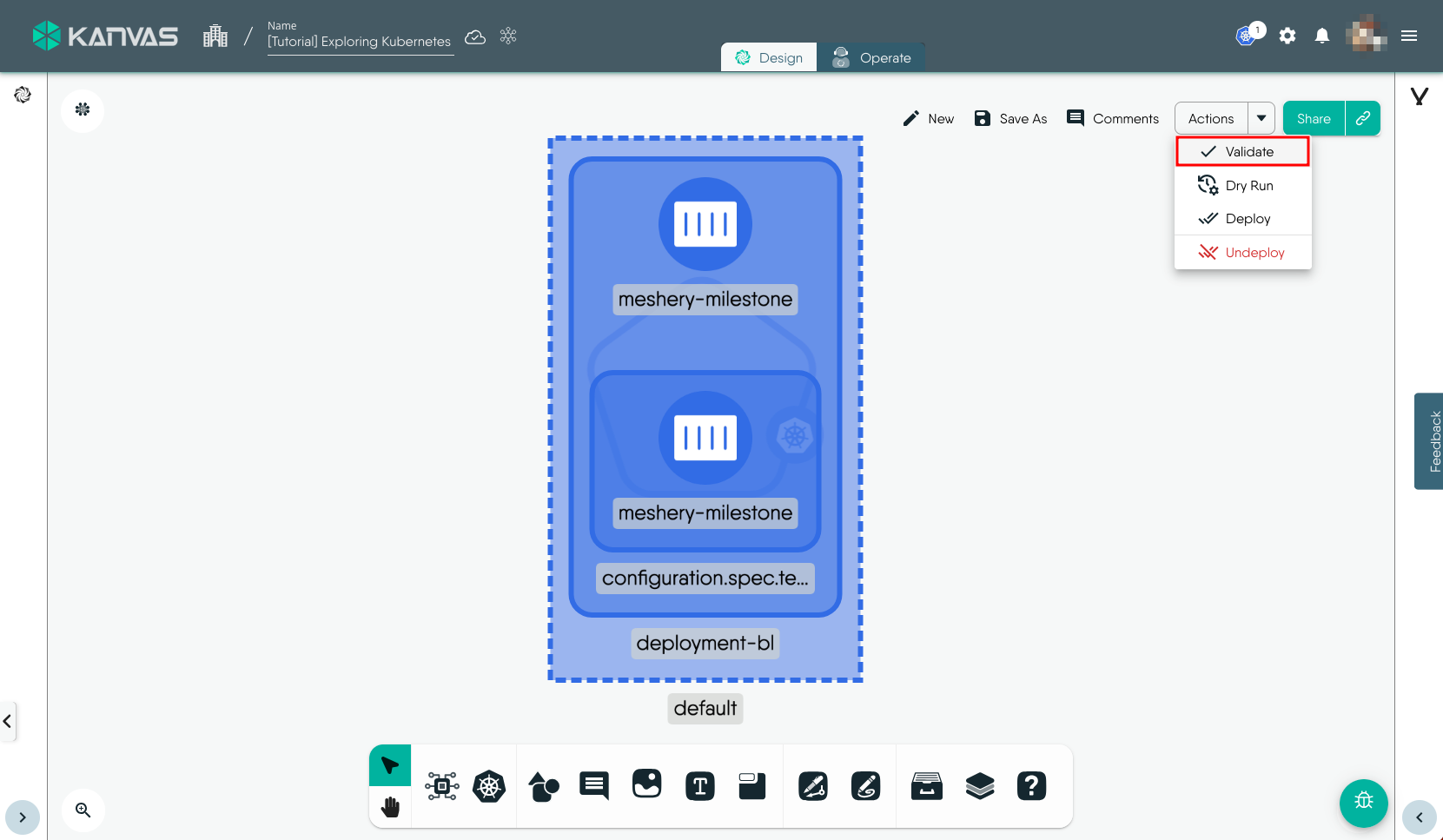Edit the design name field
The height and width of the screenshot is (840, 1443).
click(359, 42)
